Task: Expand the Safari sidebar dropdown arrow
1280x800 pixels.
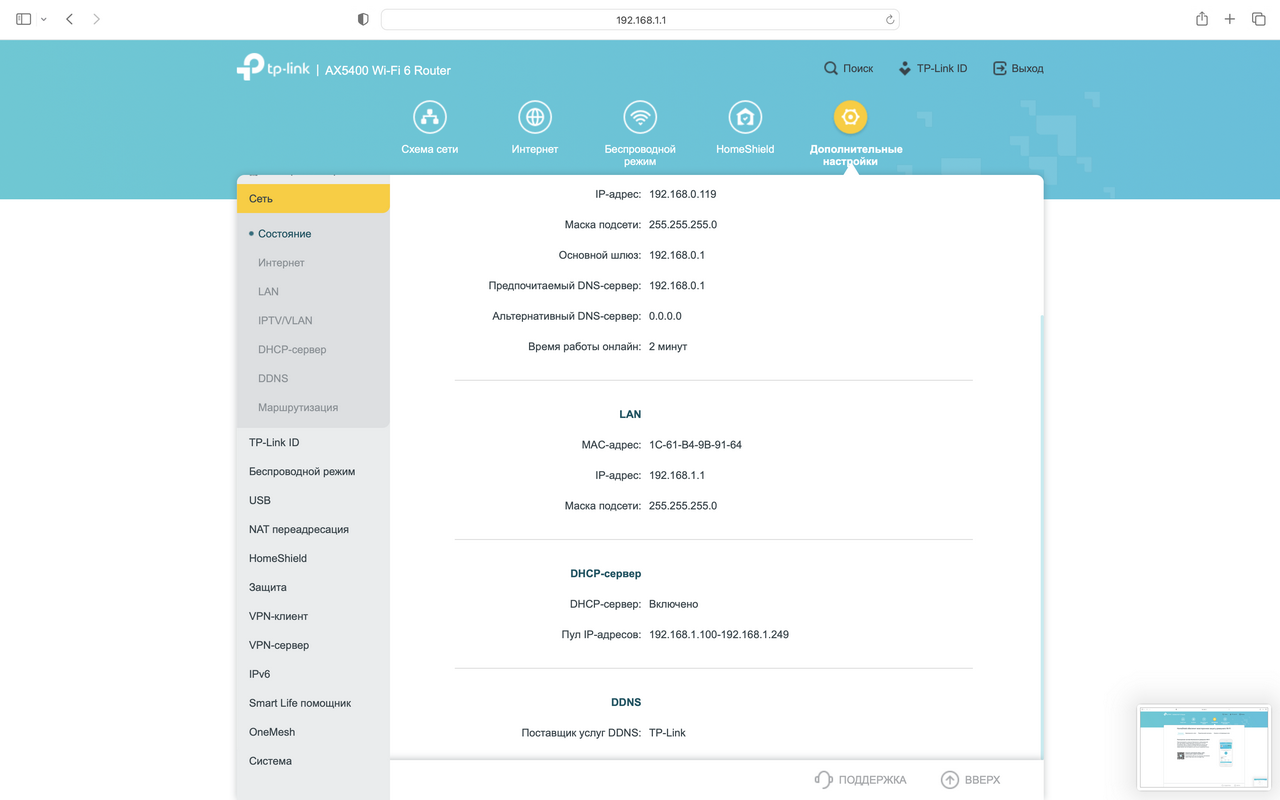Action: (x=44, y=20)
